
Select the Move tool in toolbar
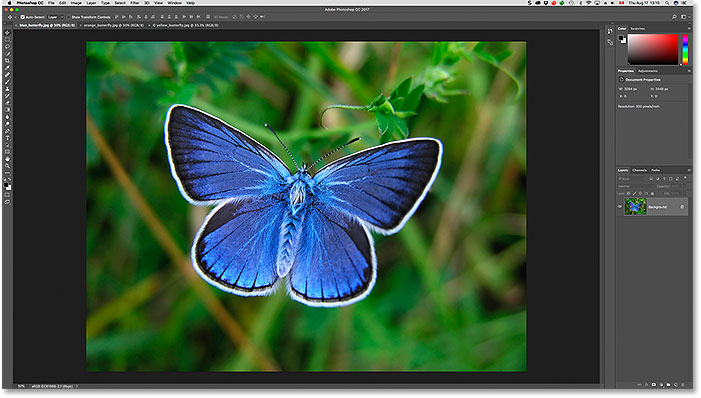7,33
